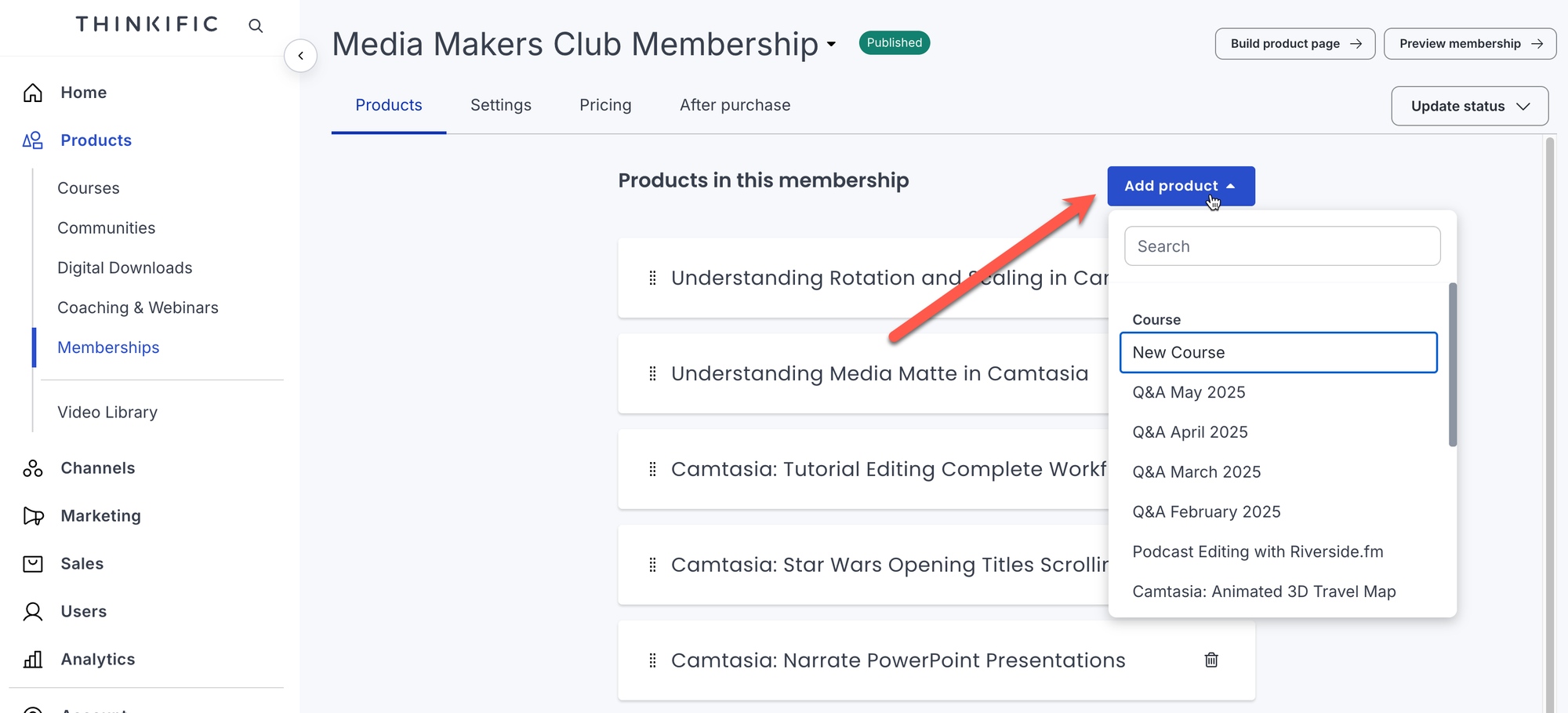Click the Users person icon
The width and height of the screenshot is (1568, 713).
(x=33, y=612)
